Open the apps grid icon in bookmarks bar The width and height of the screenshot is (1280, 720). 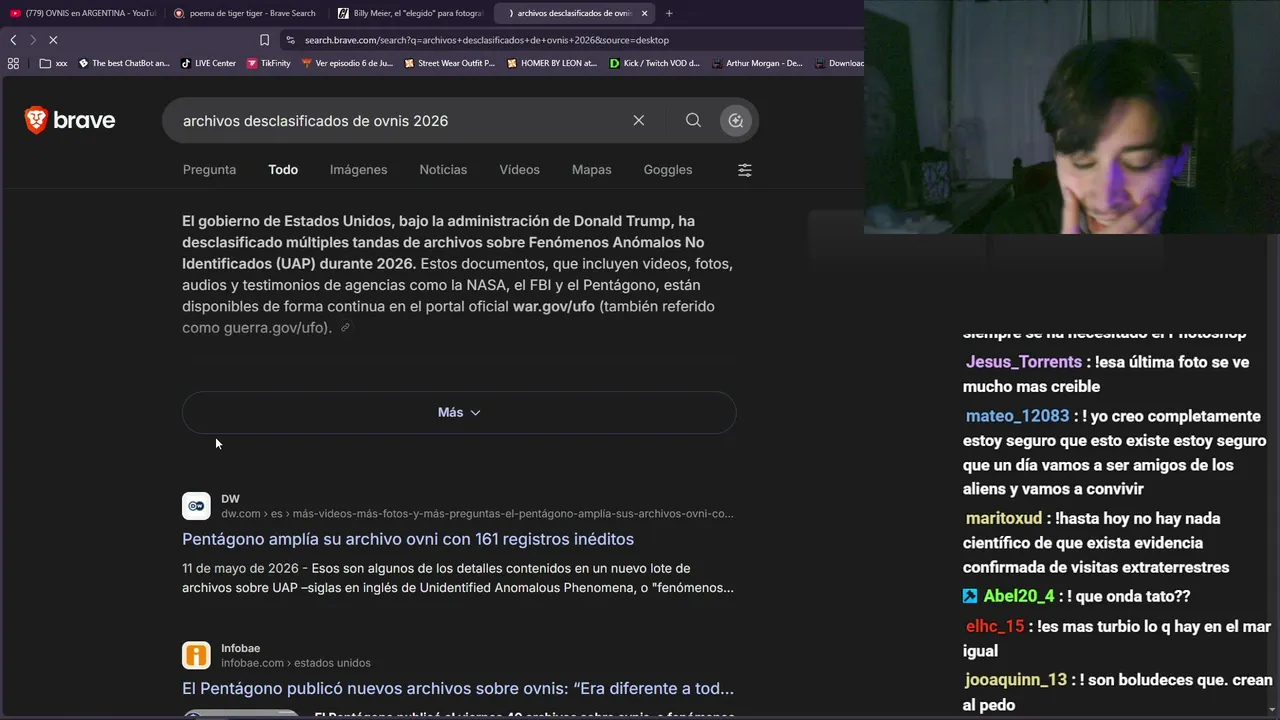point(13,63)
